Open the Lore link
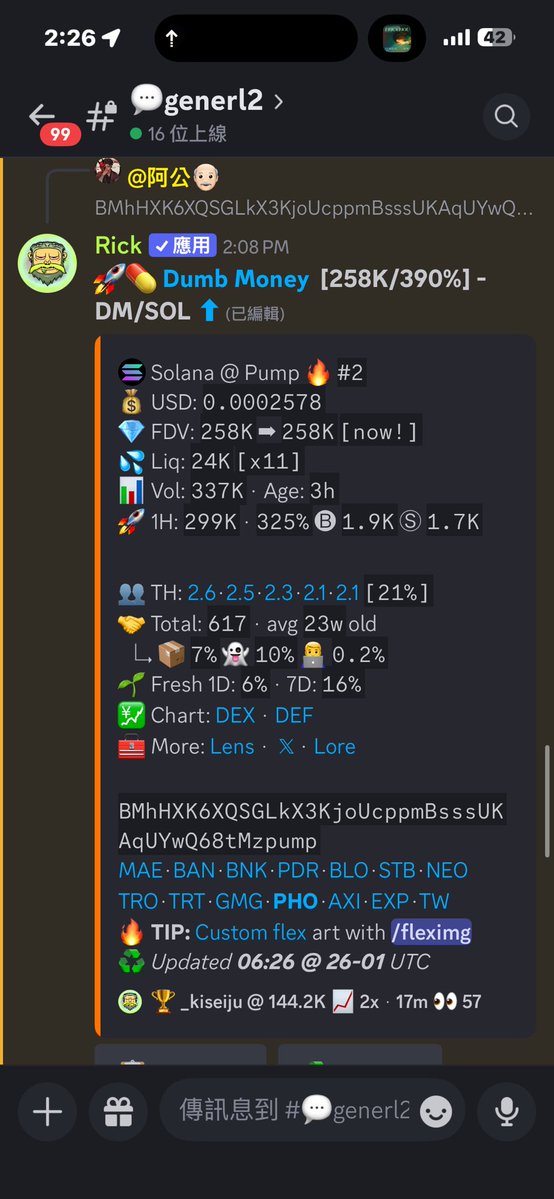This screenshot has height=1199, width=554. pyautogui.click(x=334, y=746)
